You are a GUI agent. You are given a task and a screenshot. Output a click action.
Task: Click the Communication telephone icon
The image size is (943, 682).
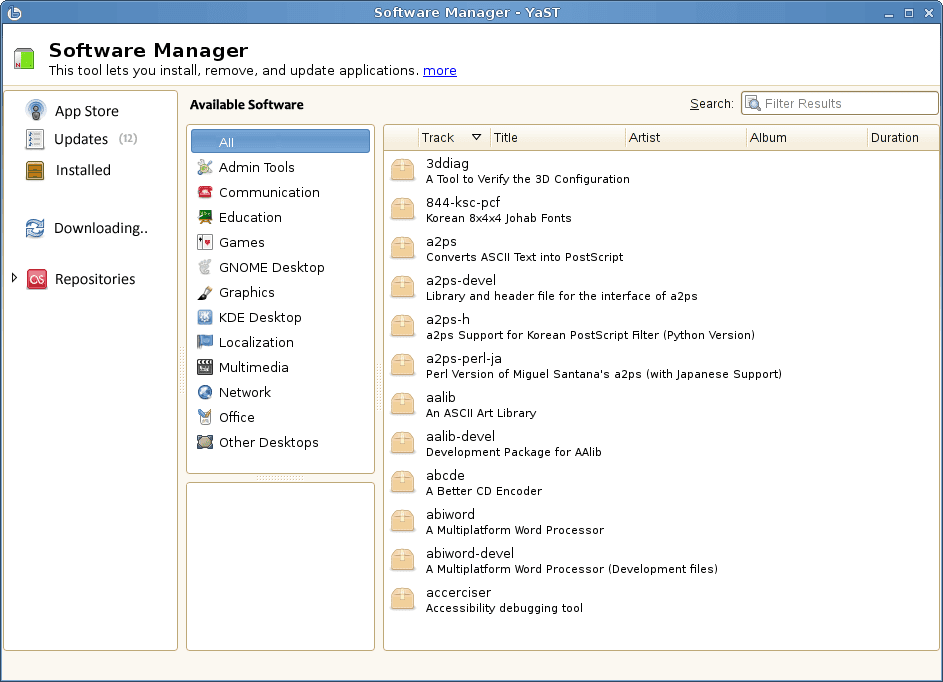click(205, 192)
